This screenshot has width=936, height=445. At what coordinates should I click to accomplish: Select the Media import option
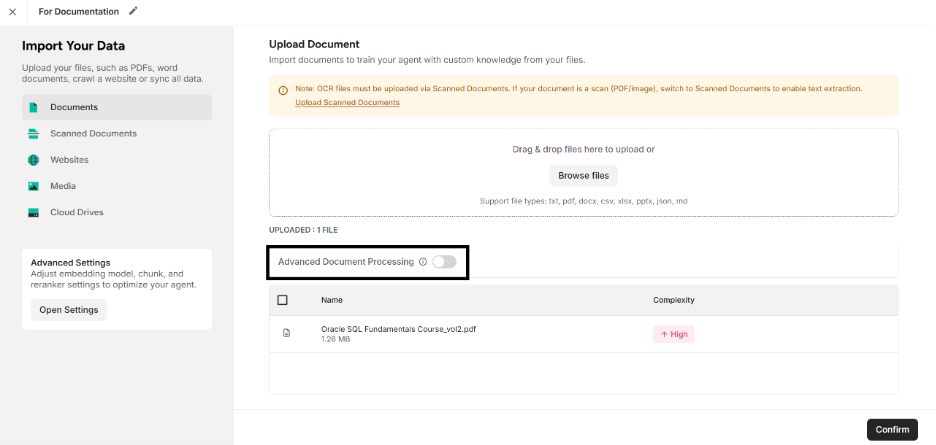click(117, 186)
